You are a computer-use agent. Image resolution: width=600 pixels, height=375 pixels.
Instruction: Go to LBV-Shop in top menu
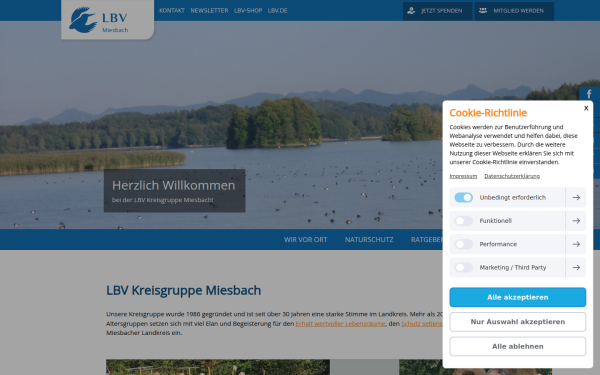coord(248,11)
